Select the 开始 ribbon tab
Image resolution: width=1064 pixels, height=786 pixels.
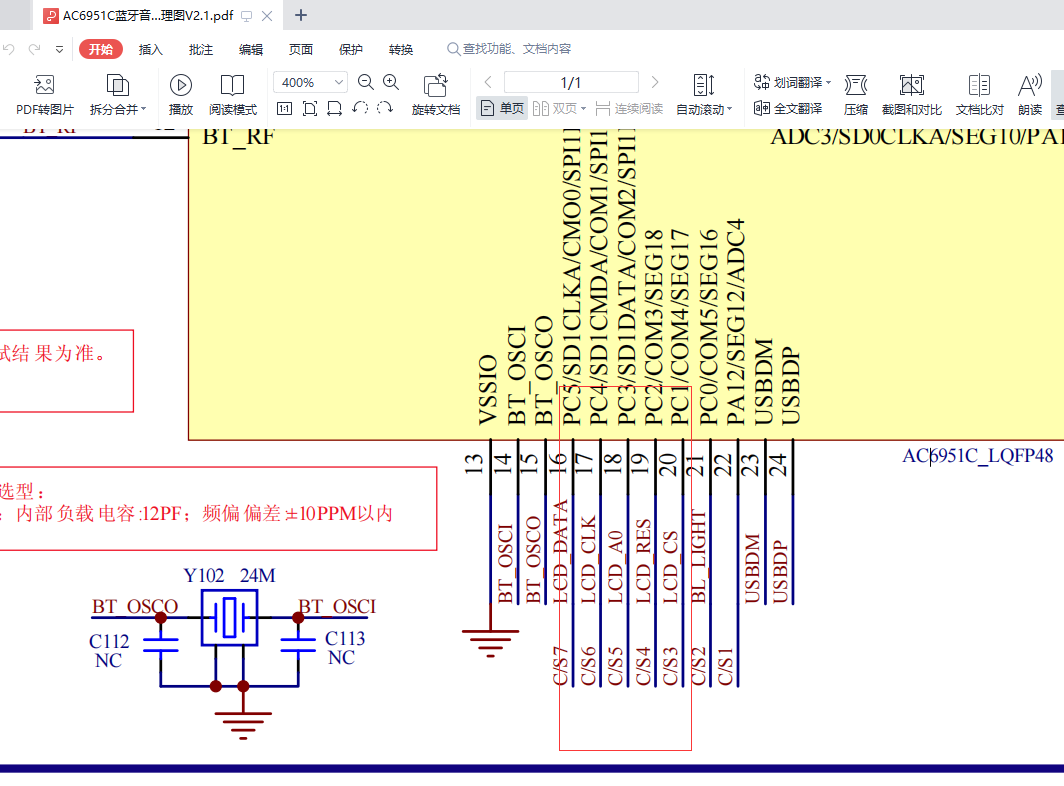(x=100, y=49)
